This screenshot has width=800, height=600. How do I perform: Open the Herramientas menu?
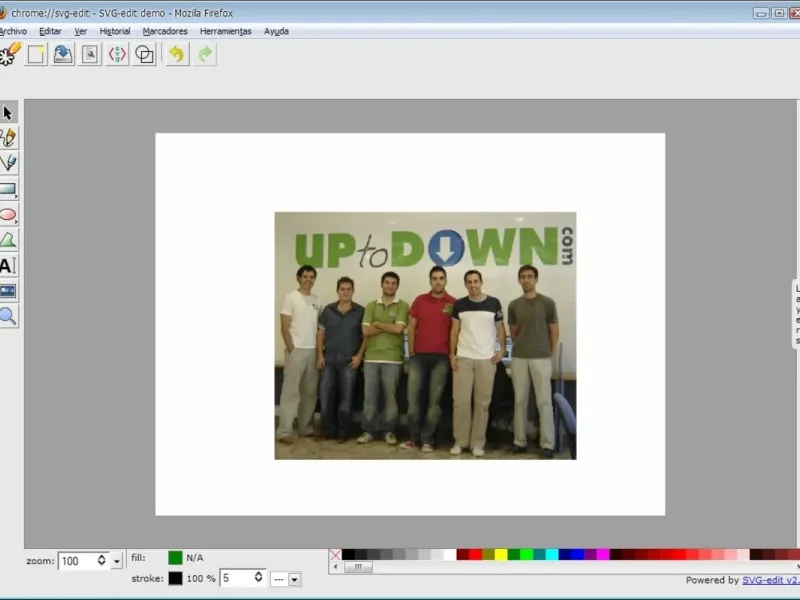pos(225,31)
